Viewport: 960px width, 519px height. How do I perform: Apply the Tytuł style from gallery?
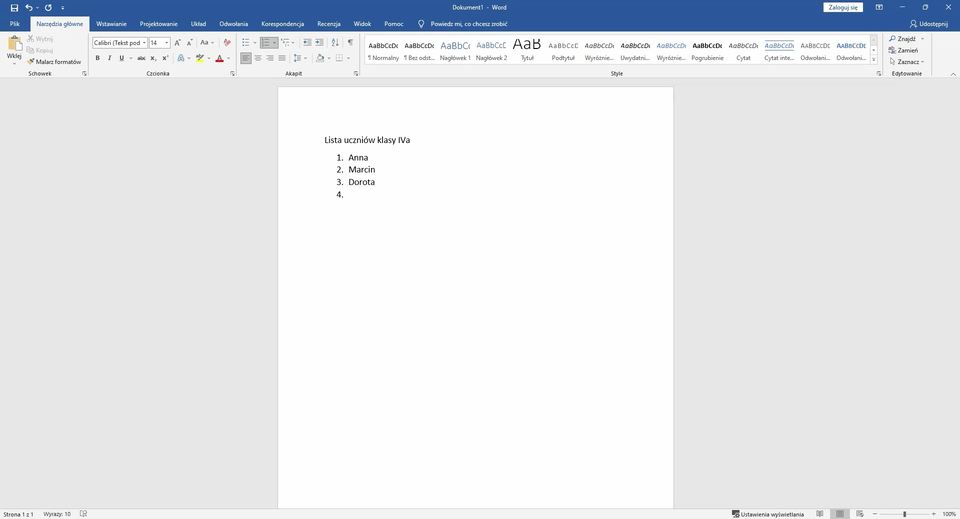click(x=527, y=48)
